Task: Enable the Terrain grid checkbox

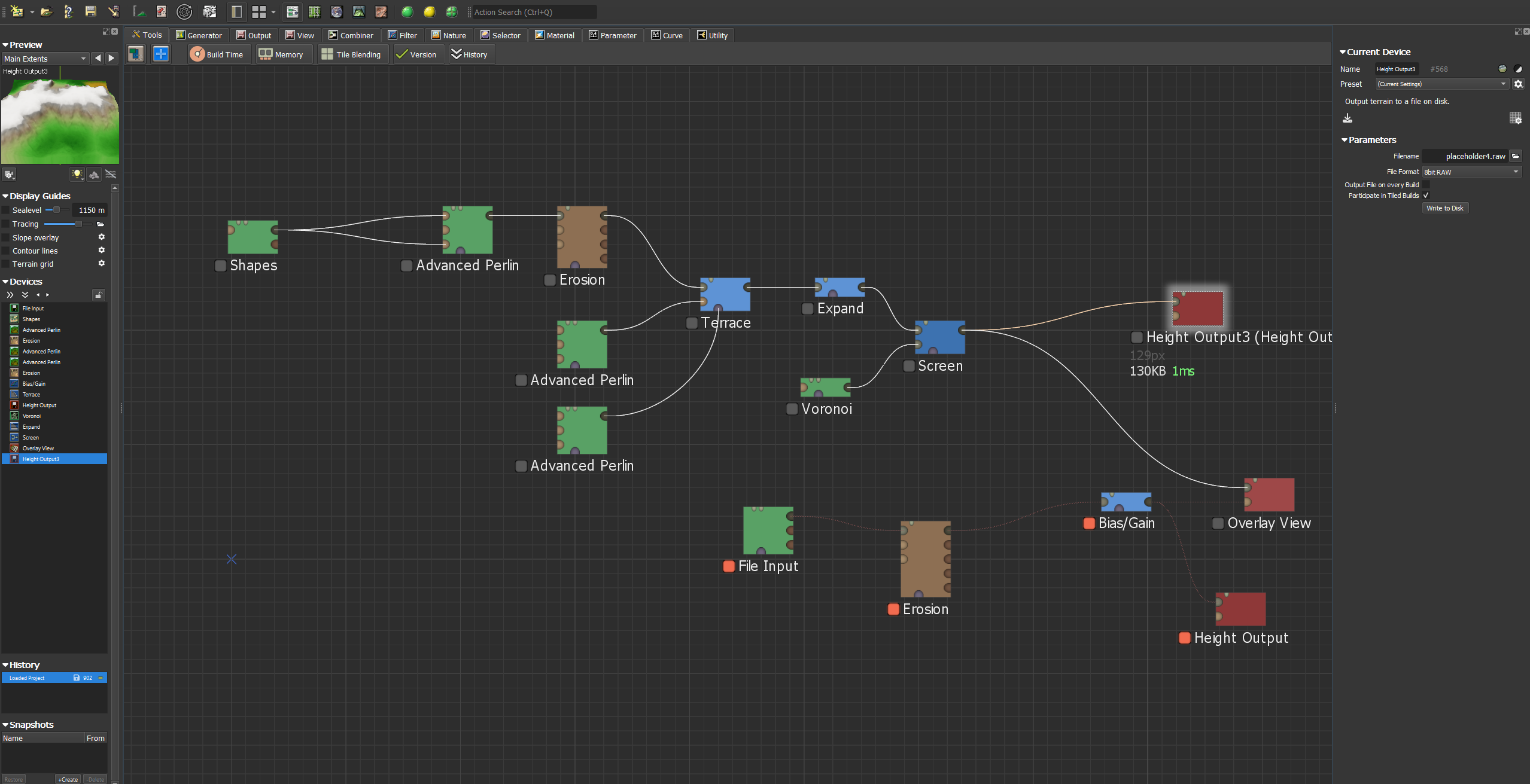Action: pyautogui.click(x=6, y=264)
